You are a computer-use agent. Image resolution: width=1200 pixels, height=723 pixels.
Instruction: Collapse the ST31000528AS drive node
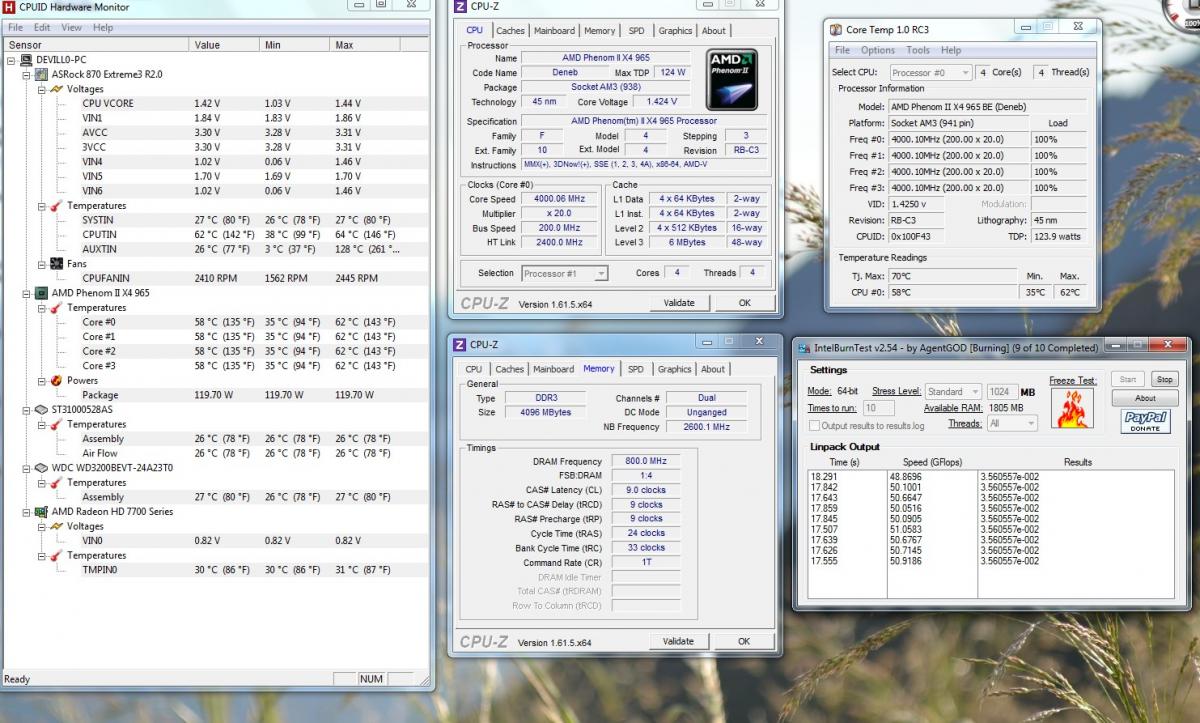[27, 409]
